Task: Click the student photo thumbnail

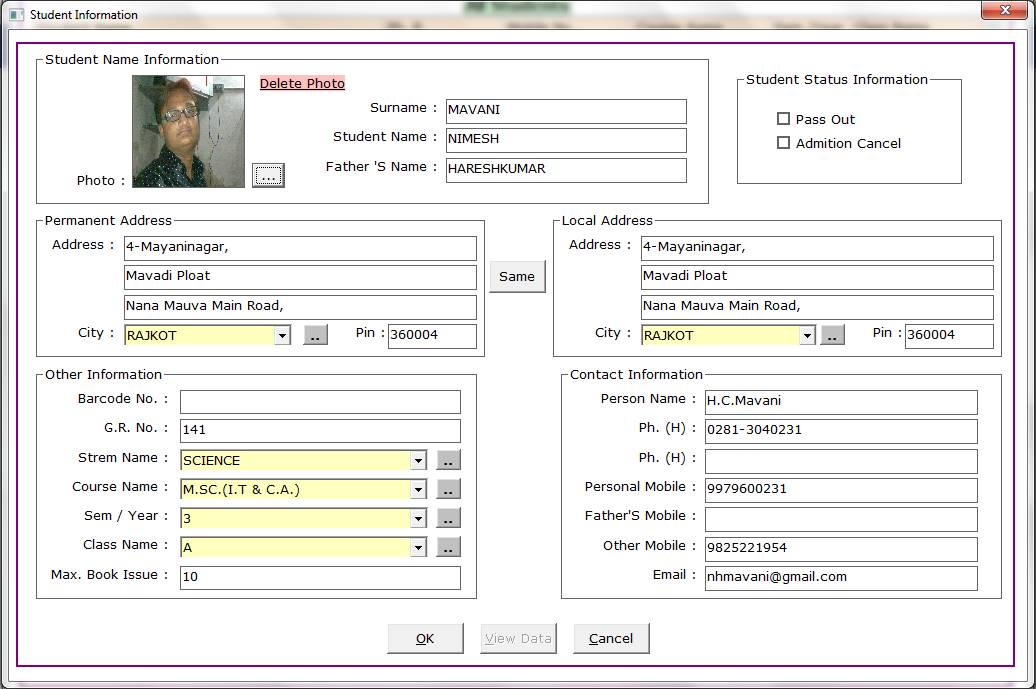Action: (x=188, y=131)
